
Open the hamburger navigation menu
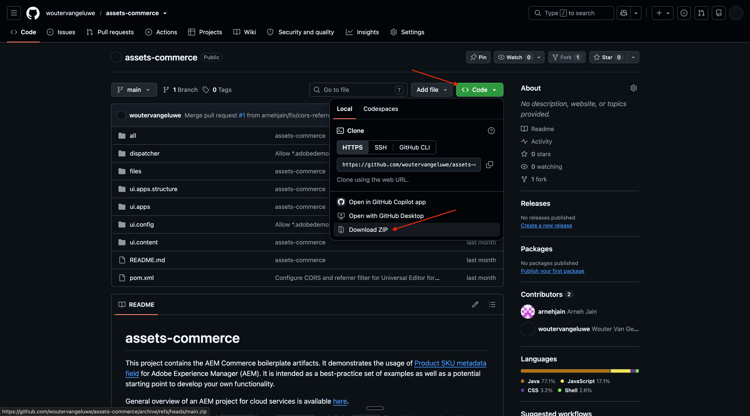tap(13, 13)
